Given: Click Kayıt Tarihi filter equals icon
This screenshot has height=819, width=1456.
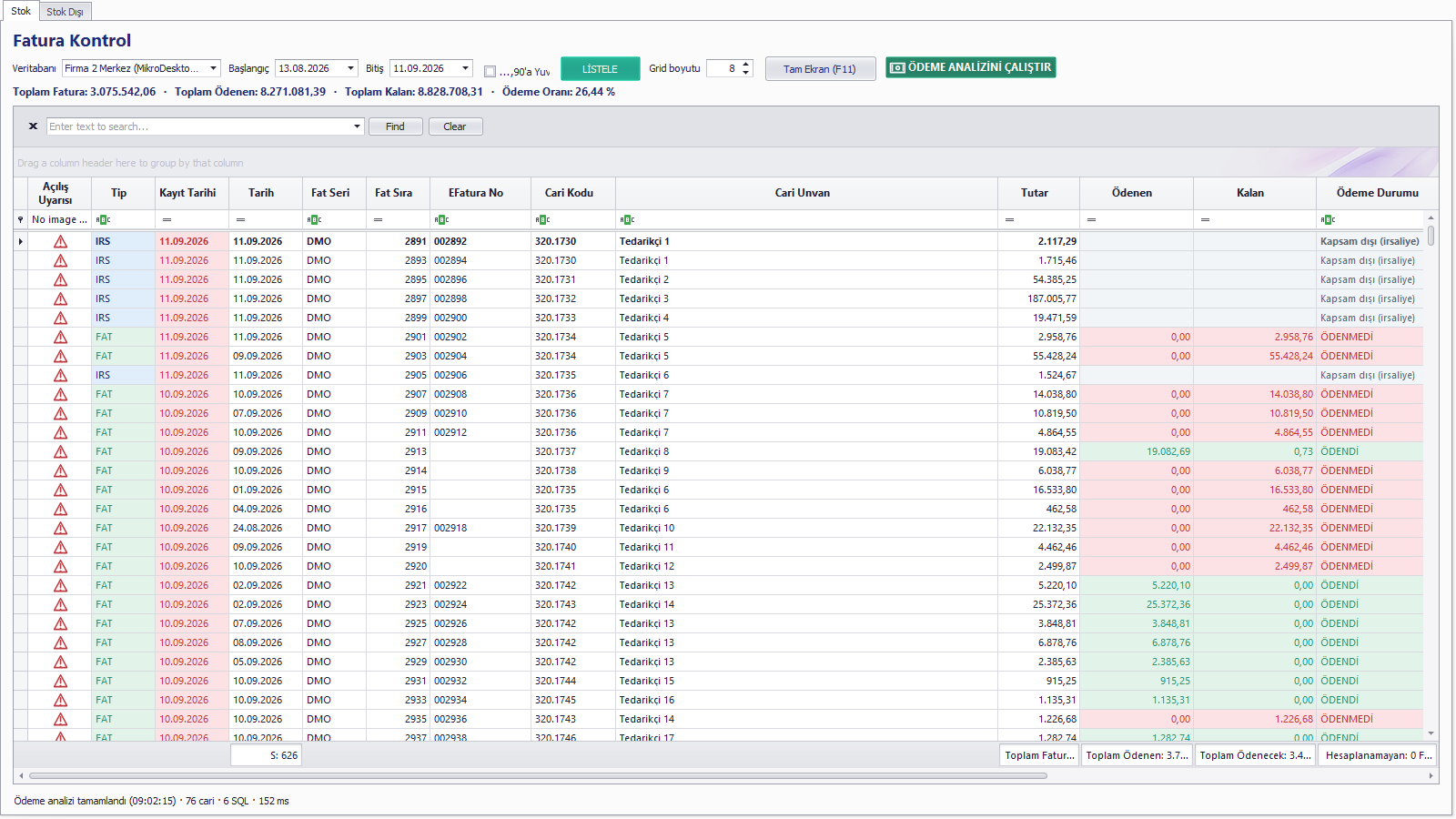Looking at the screenshot, I should 167,219.
